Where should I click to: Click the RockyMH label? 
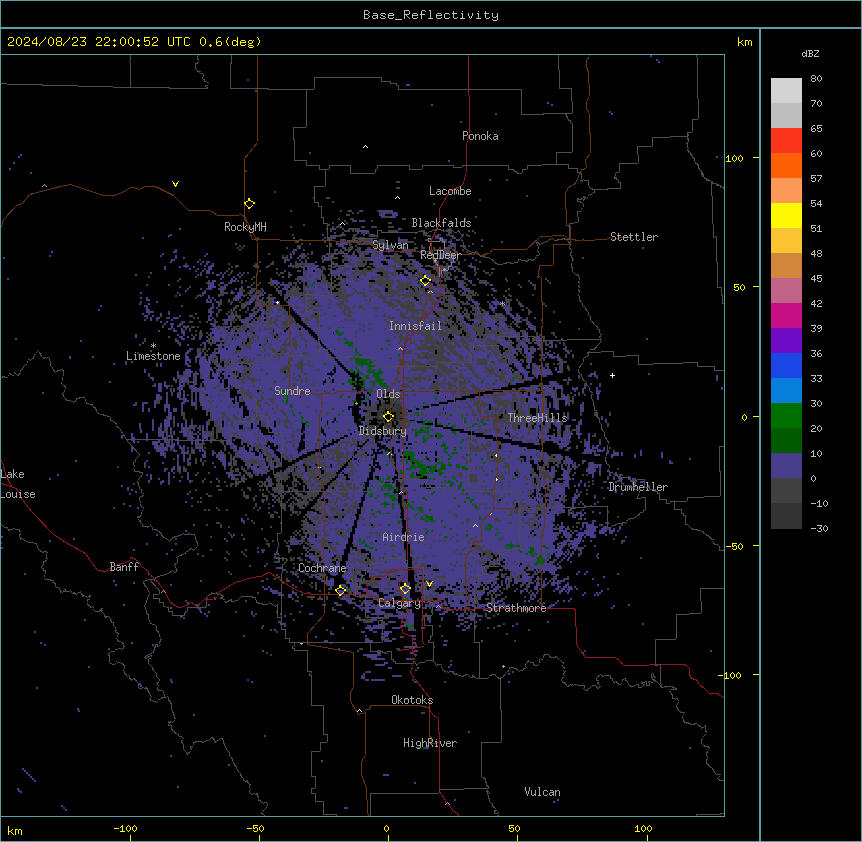tap(245, 227)
